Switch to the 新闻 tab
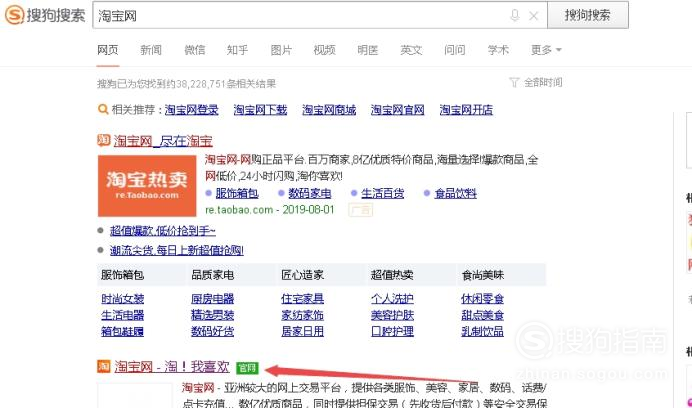 point(151,50)
